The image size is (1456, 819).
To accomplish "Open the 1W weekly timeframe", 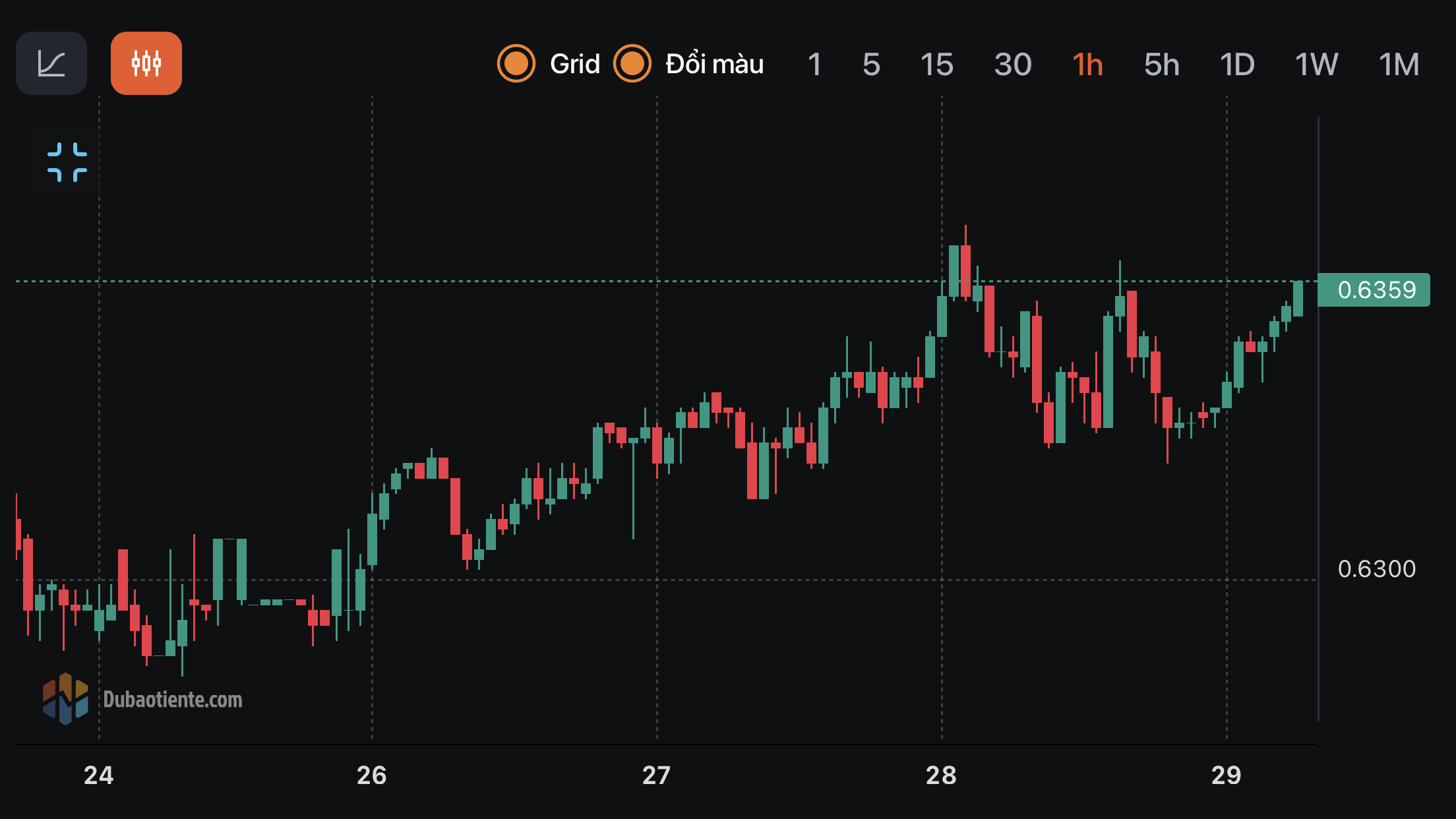I will 1316,65.
